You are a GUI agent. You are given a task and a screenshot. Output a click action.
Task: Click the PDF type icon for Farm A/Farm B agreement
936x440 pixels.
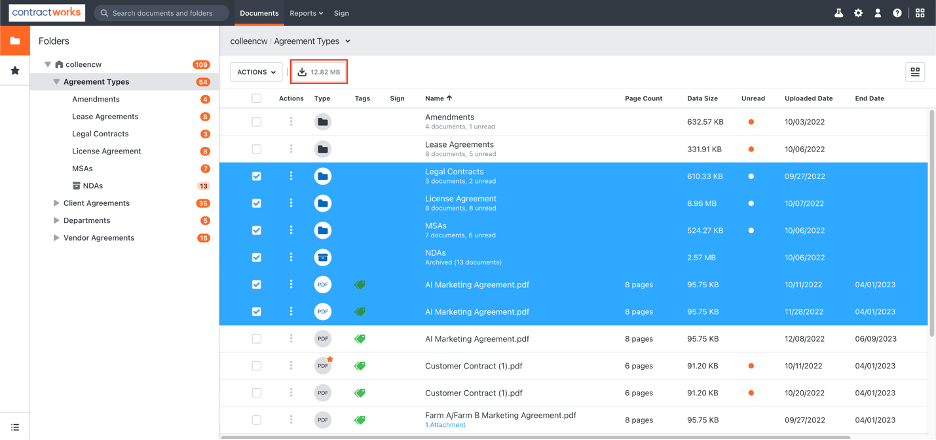point(323,420)
